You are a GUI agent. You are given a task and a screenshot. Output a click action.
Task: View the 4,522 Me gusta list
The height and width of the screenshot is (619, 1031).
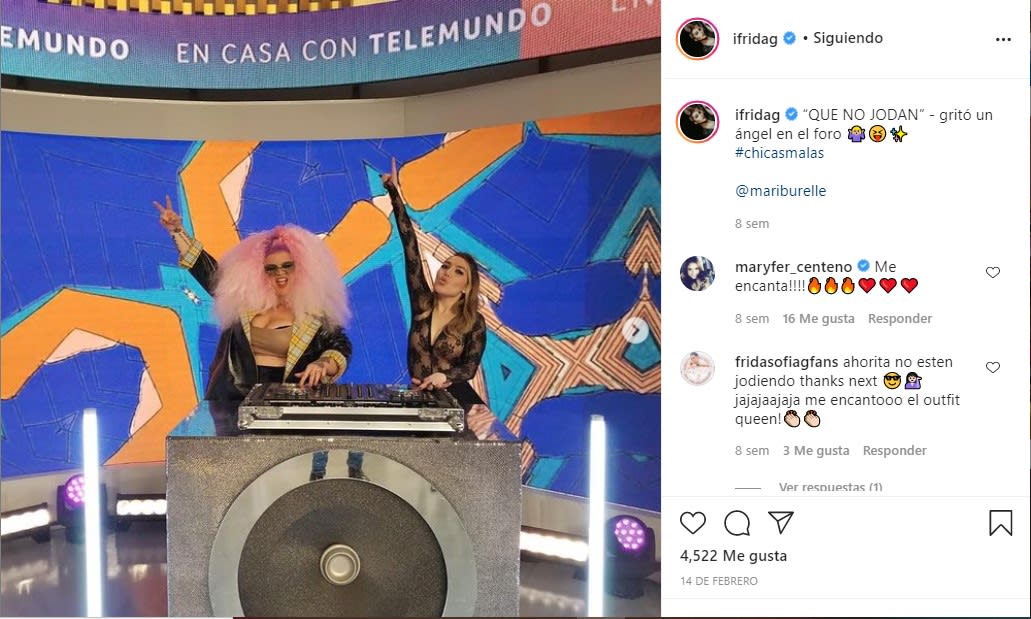tap(733, 556)
